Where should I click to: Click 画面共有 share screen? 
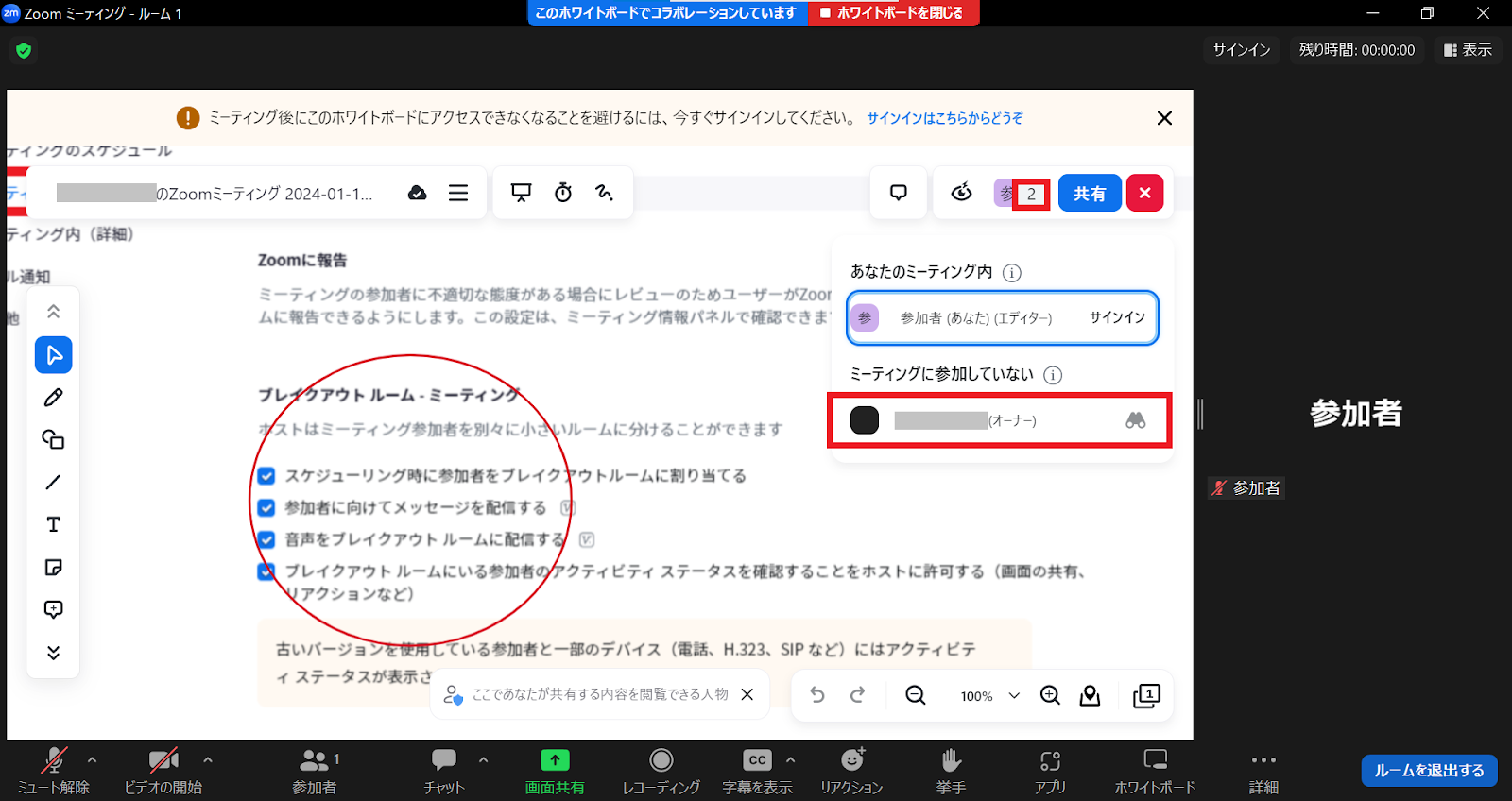click(x=555, y=770)
